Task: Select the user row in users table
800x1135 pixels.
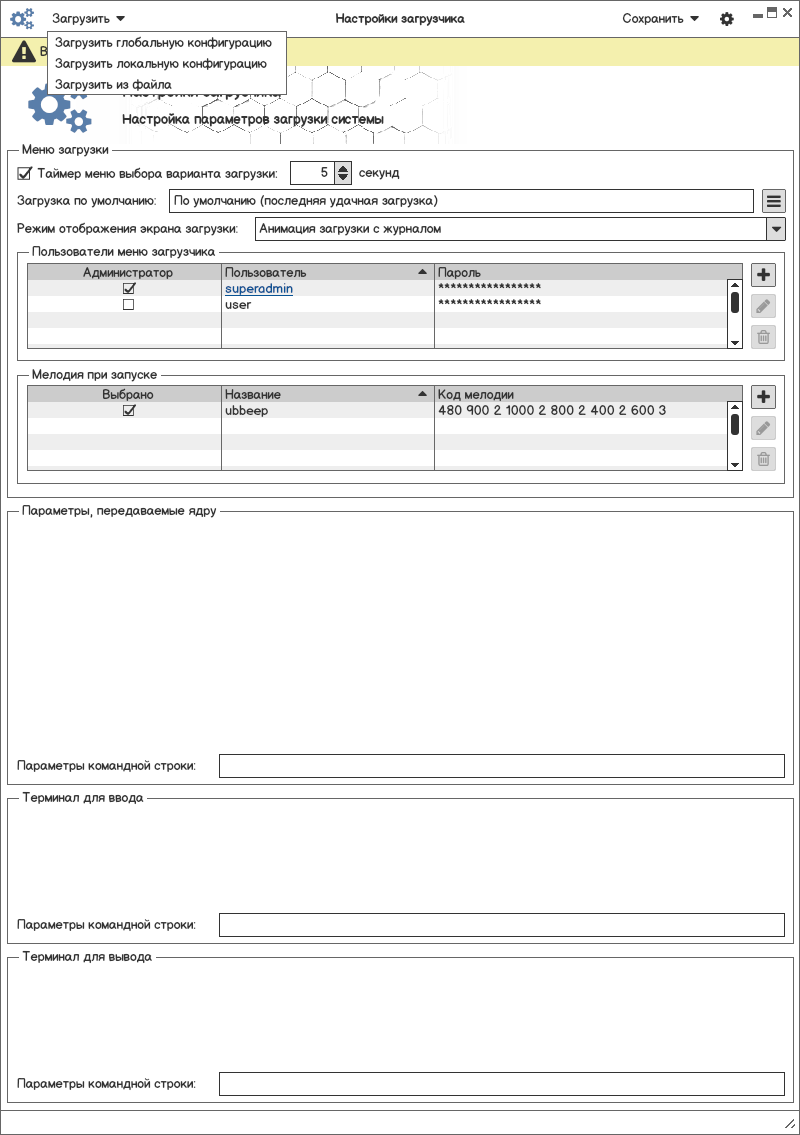Action: pos(376,305)
